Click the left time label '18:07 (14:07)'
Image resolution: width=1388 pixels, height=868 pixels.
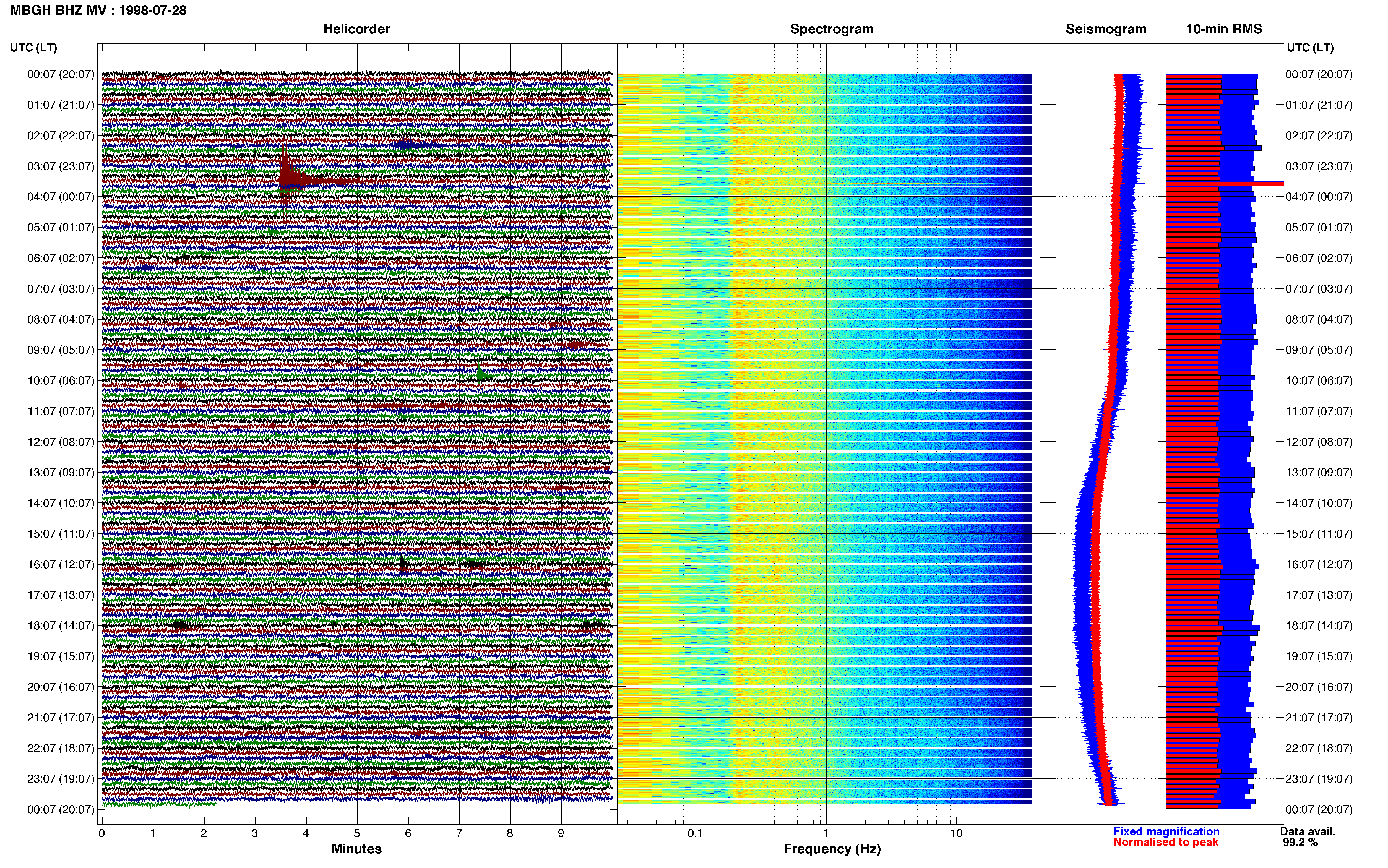[60, 626]
